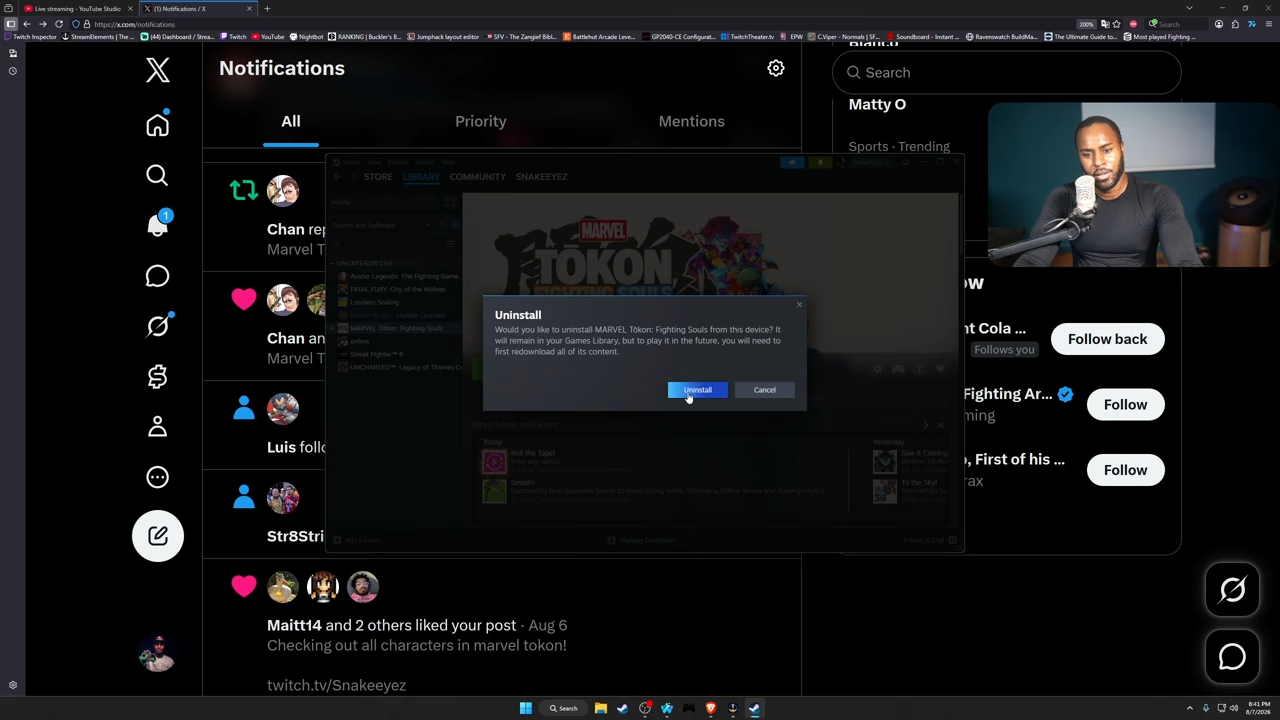Show hidden tray icons chevron

(x=1189, y=708)
